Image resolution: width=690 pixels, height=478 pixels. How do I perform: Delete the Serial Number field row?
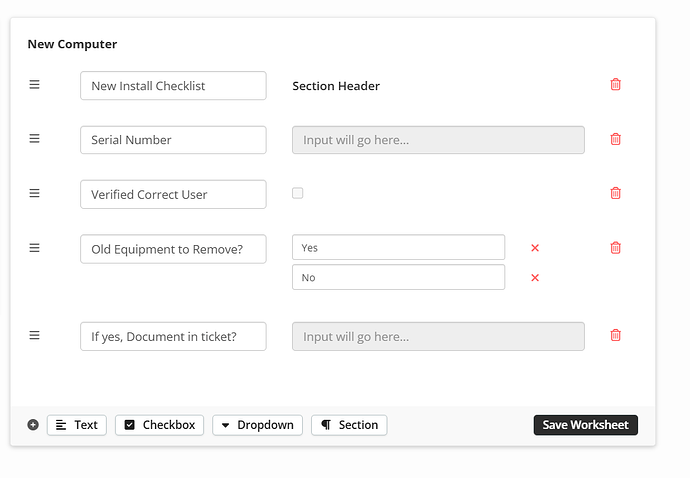(x=615, y=139)
